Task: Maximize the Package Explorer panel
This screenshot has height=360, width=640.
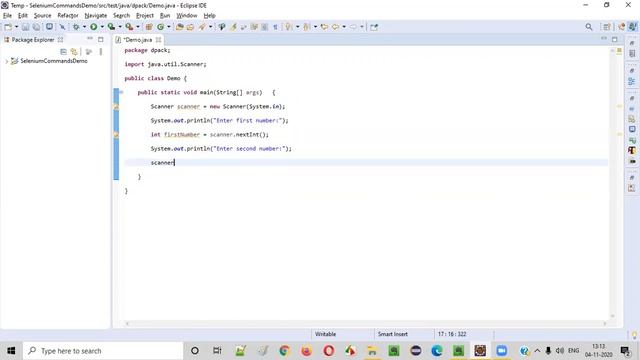Action: (x=101, y=39)
